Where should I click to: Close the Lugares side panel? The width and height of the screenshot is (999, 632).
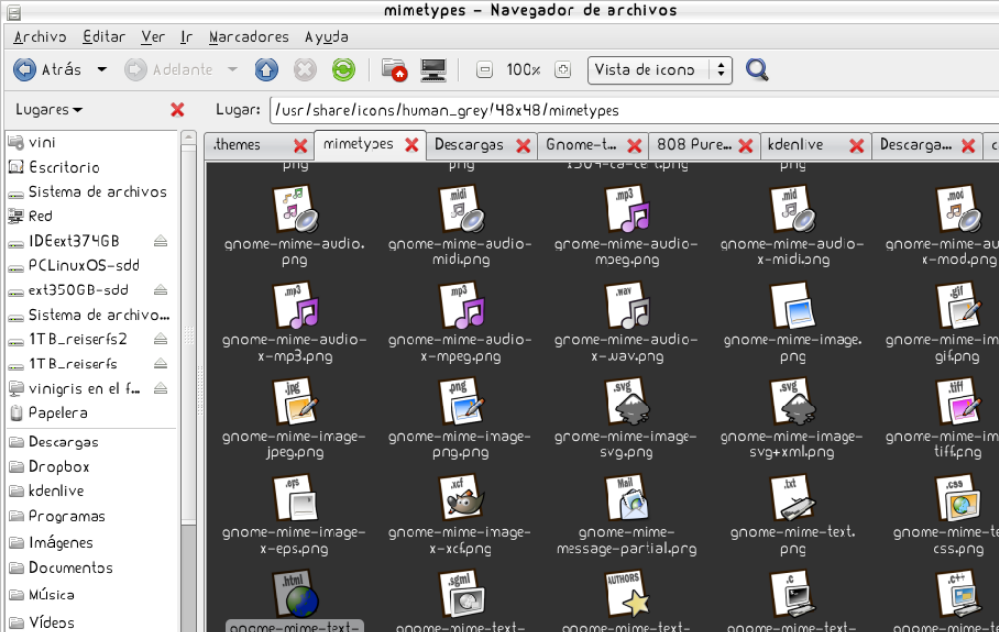[x=177, y=110]
